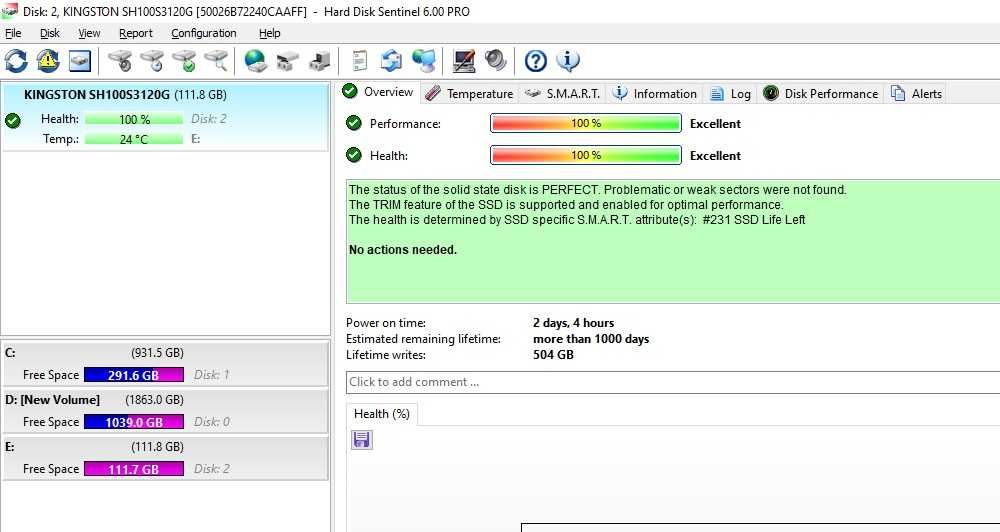Click the green check next to Performance
The width and height of the screenshot is (1000, 532).
354,122
